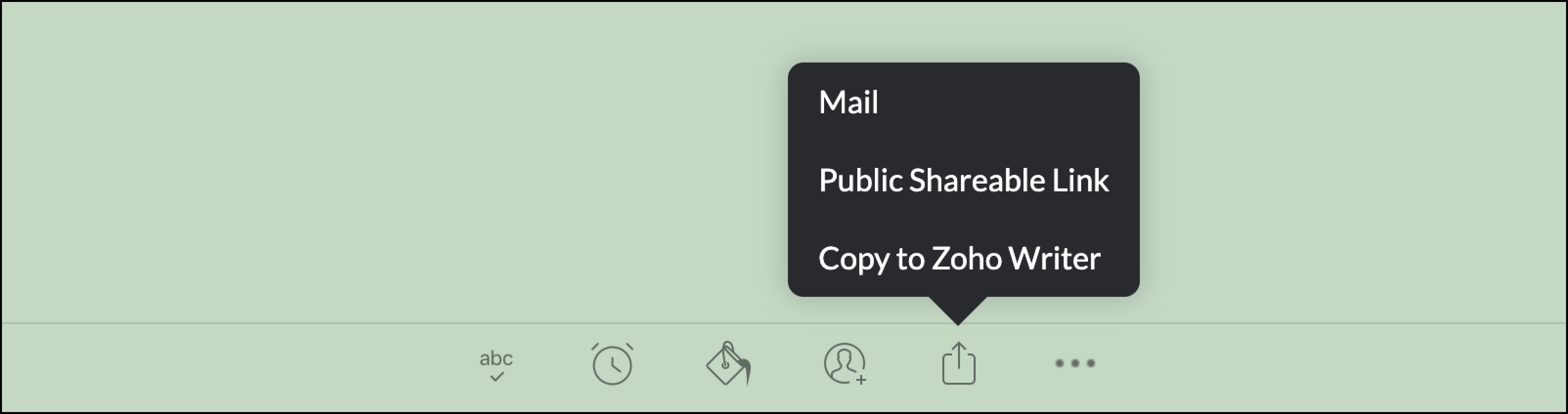Tap the share arrow box icon
This screenshot has width=1568, height=414.
[x=958, y=363]
